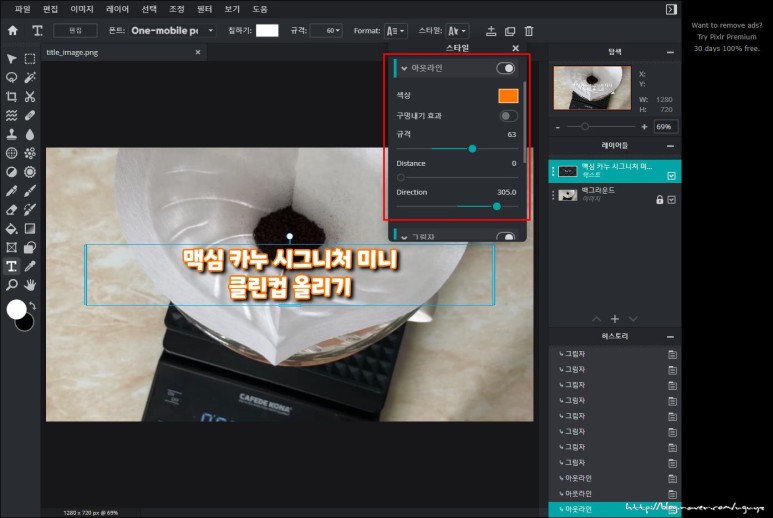Click the 편집 button in options bar
This screenshot has width=773, height=518.
coord(75,31)
